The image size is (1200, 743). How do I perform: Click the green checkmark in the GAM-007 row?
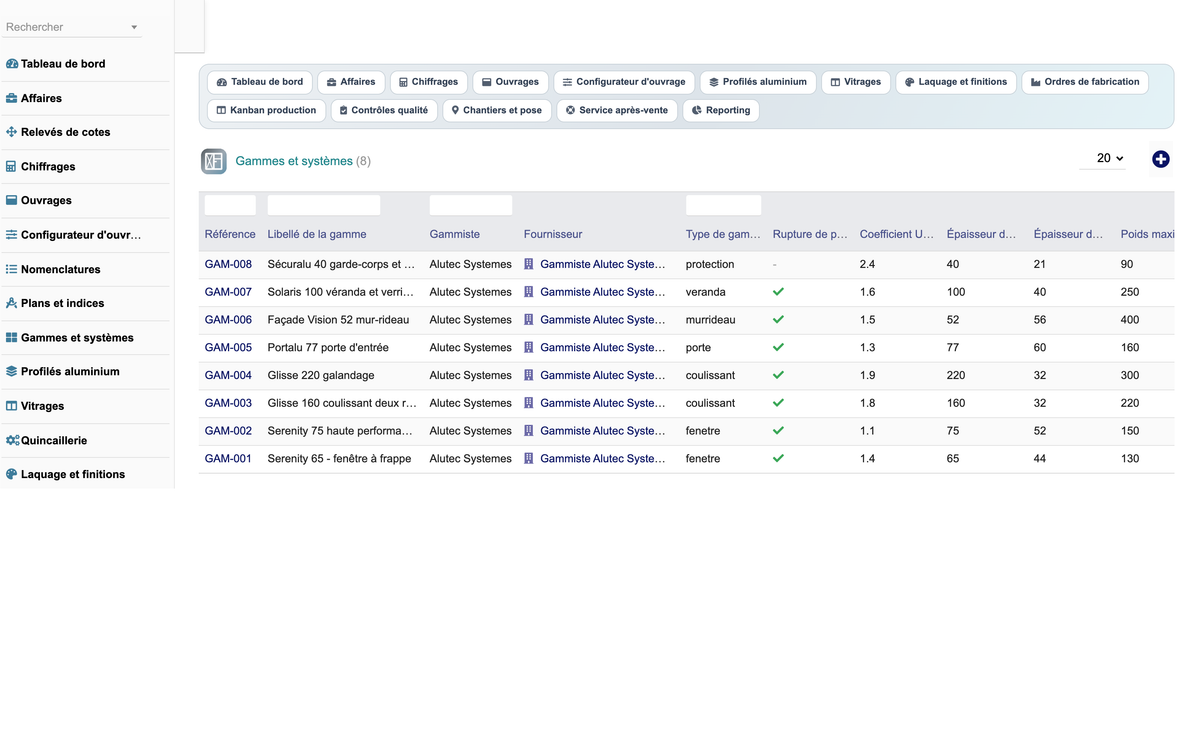779,292
